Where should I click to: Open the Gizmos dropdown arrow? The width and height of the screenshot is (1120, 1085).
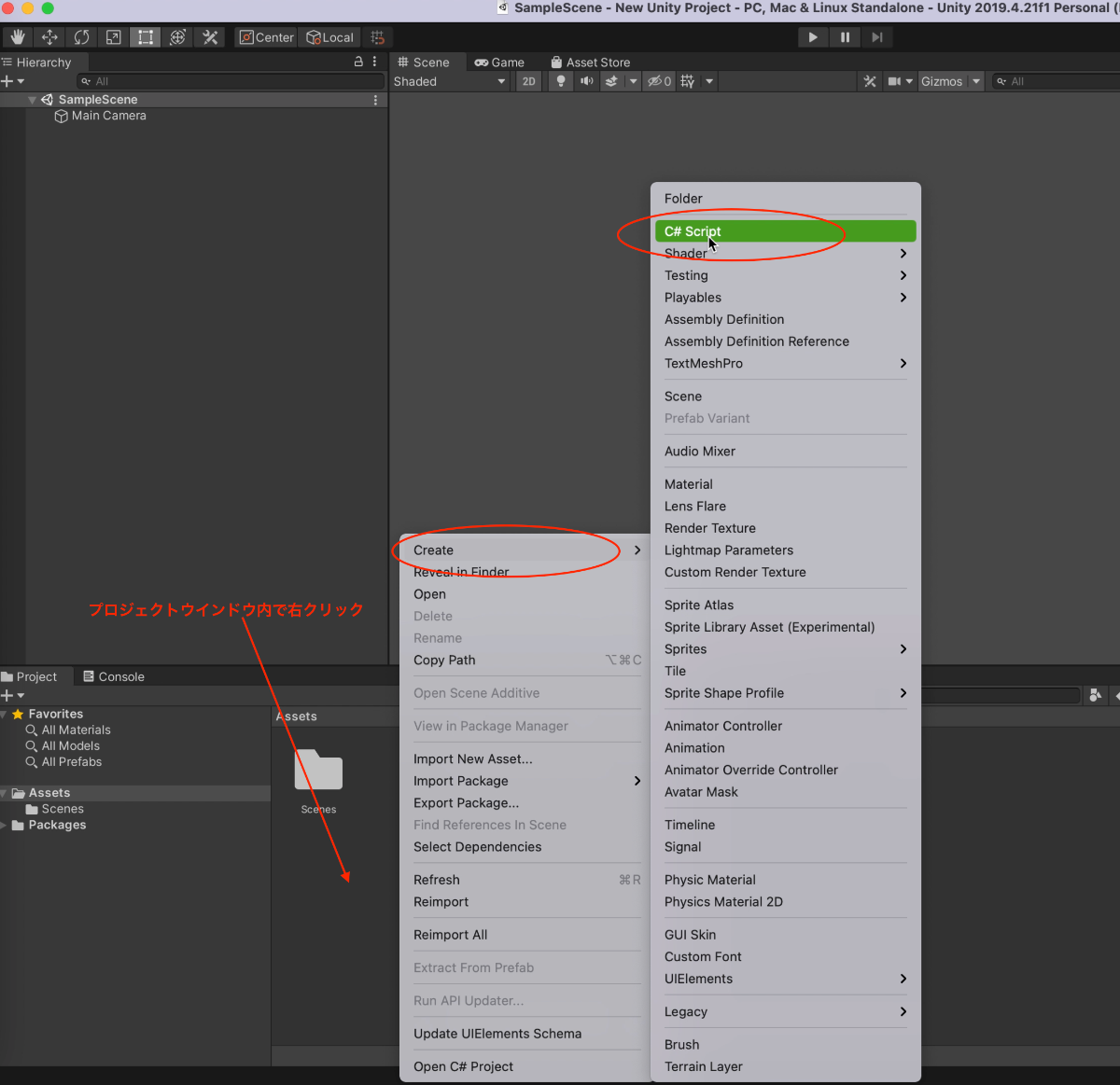point(976,81)
